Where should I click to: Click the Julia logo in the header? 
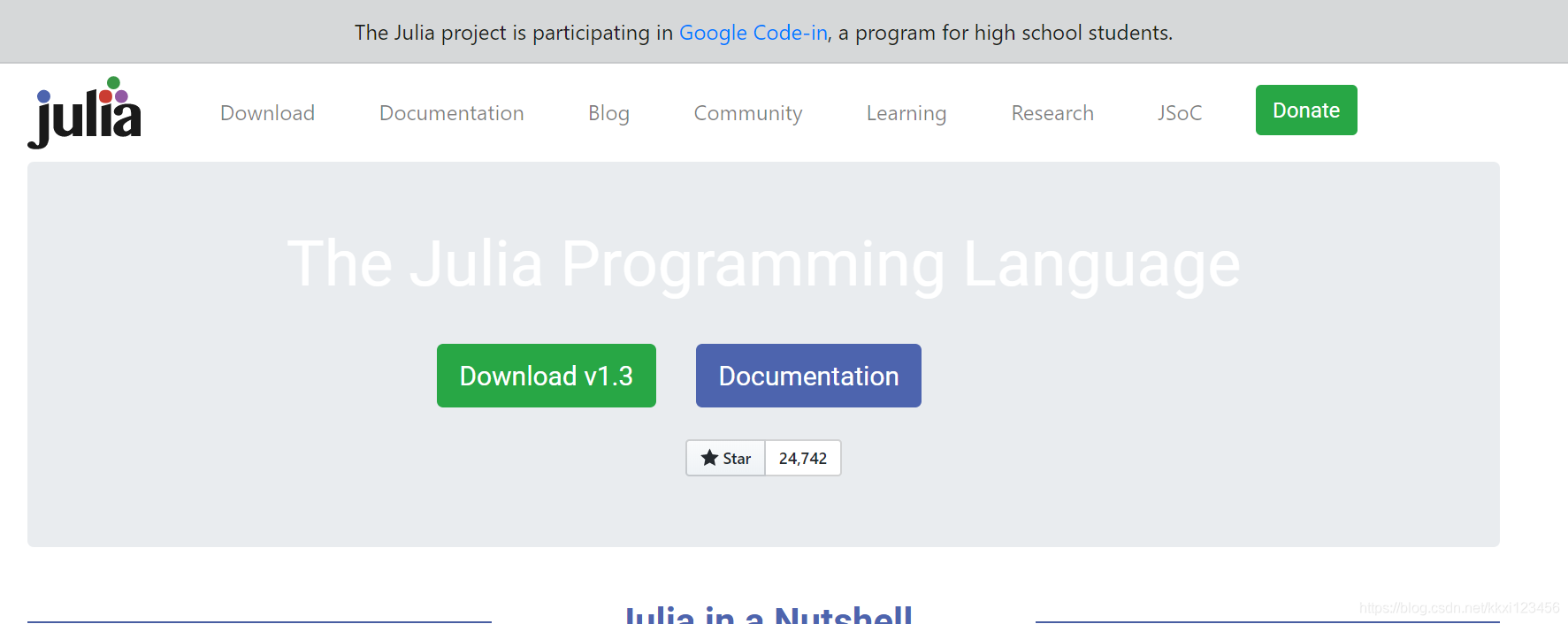pos(84,112)
